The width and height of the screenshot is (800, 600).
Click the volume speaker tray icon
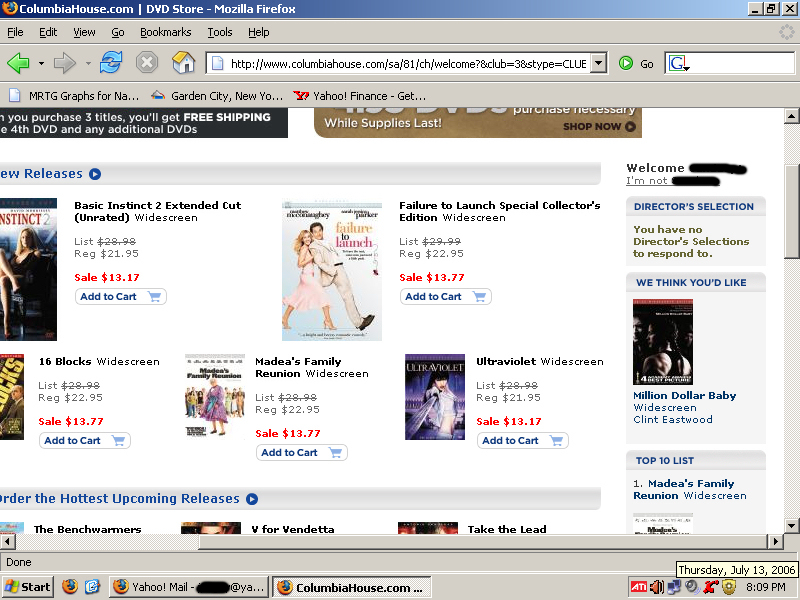(657, 587)
